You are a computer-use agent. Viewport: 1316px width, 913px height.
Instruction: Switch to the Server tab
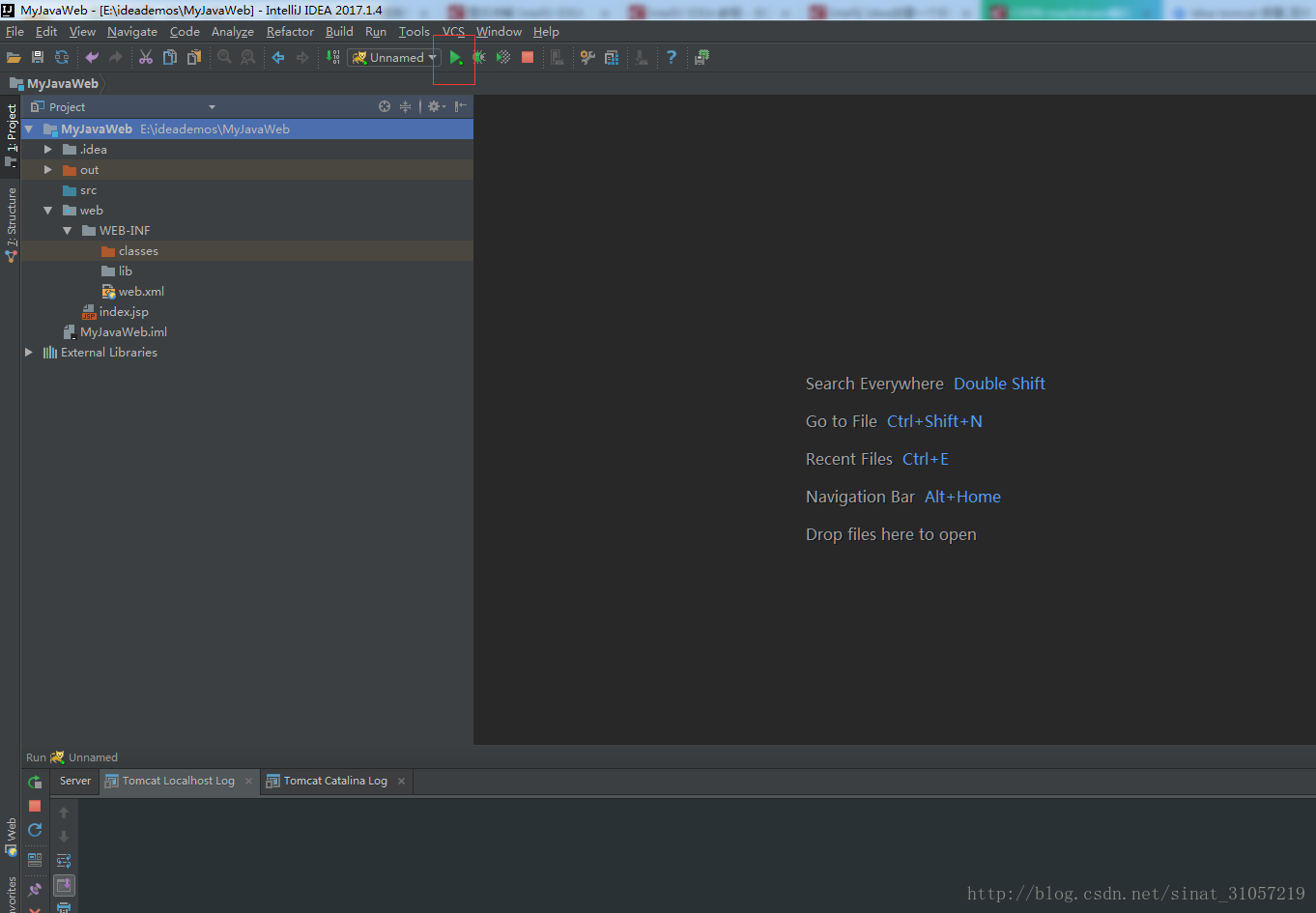coord(75,781)
